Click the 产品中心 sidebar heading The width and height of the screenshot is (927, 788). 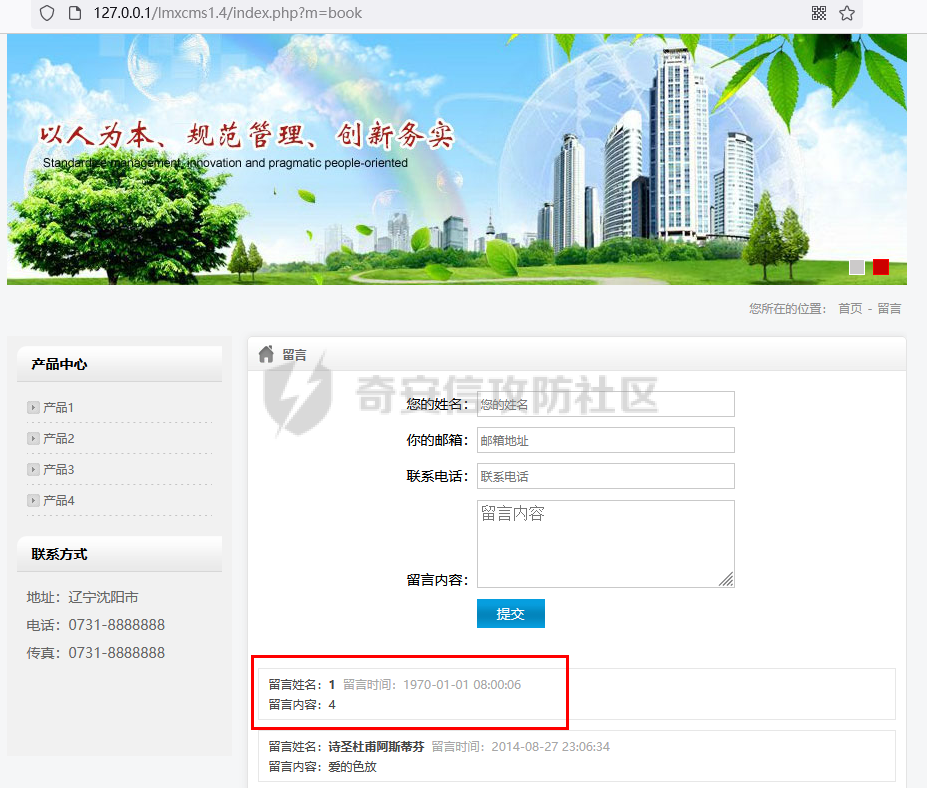[x=59, y=364]
